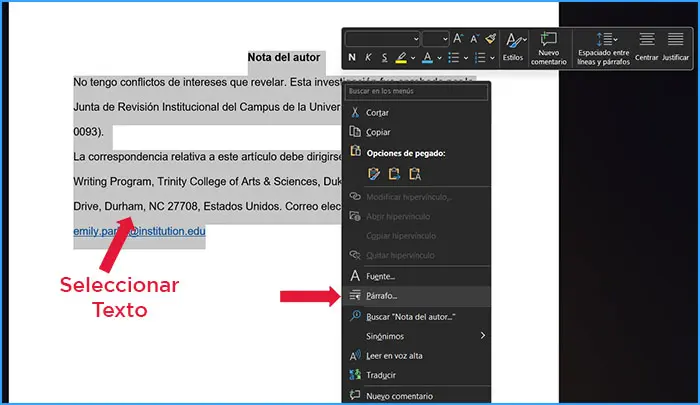Decrease font size with shrink icon
This screenshot has height=405, width=700.
click(x=474, y=39)
